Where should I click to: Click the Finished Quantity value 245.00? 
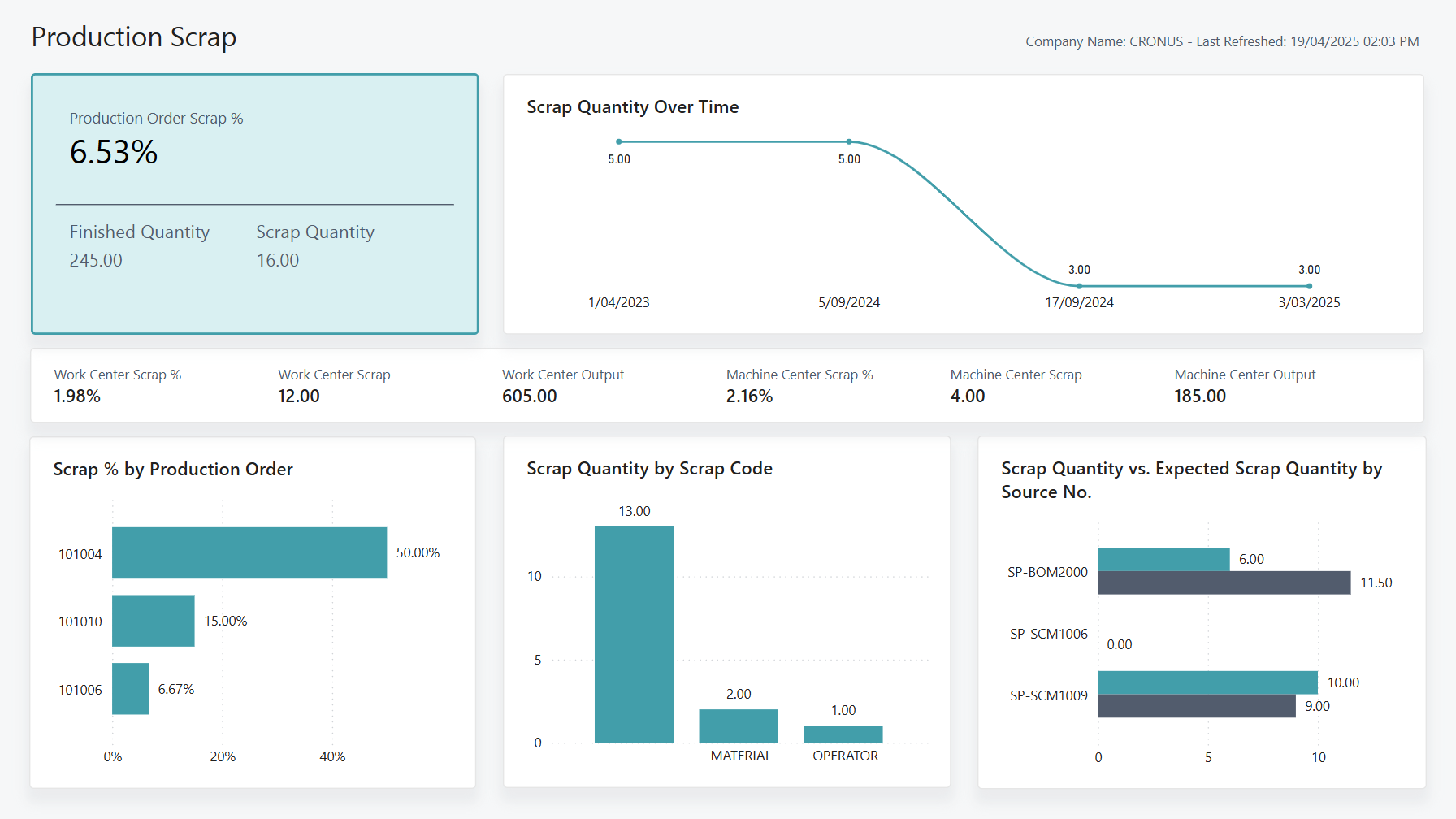(96, 260)
